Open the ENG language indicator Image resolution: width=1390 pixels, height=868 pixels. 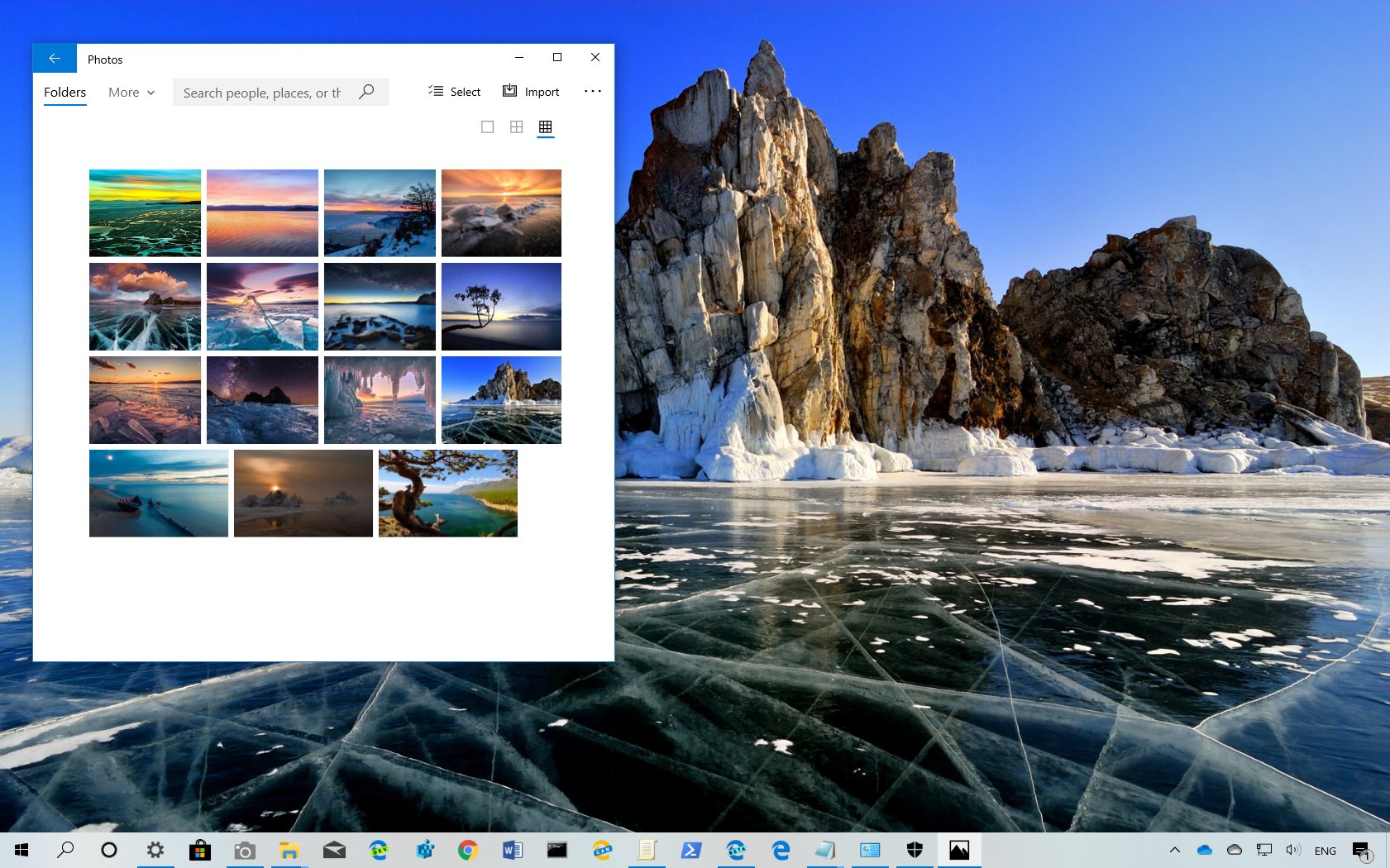coord(1325,849)
